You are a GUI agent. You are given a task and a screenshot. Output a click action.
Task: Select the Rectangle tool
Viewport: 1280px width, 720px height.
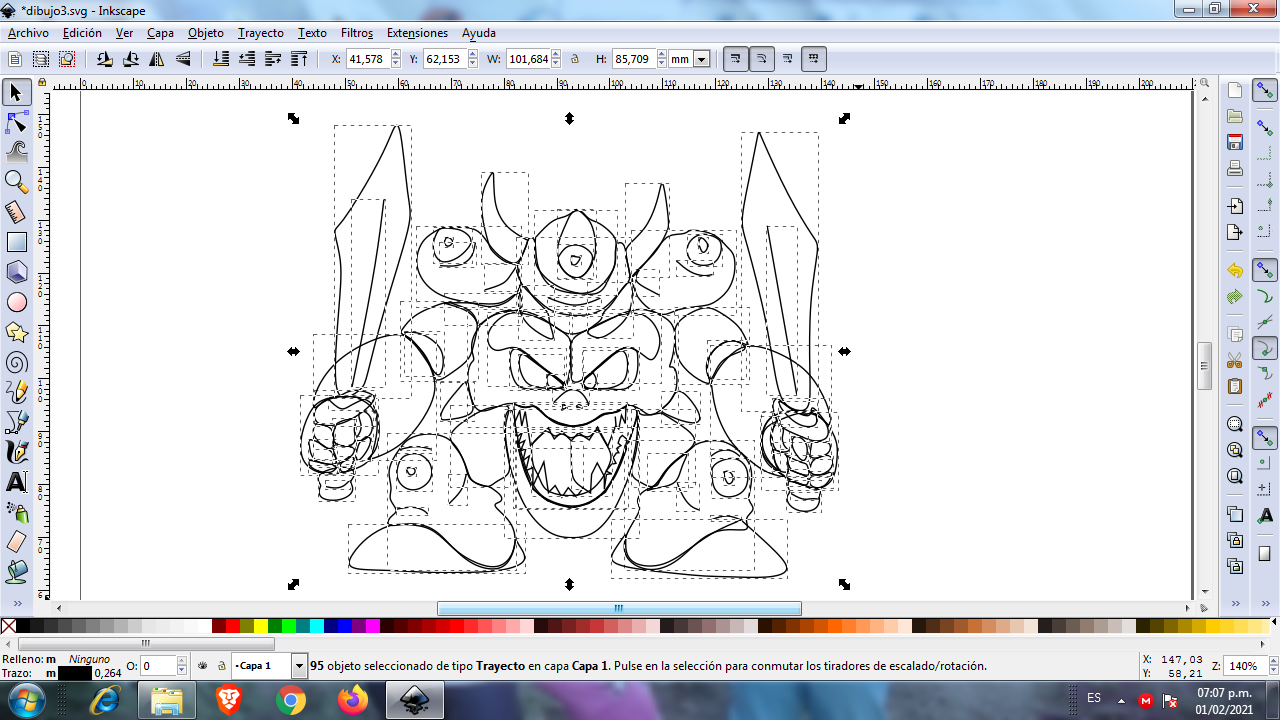pos(16,242)
